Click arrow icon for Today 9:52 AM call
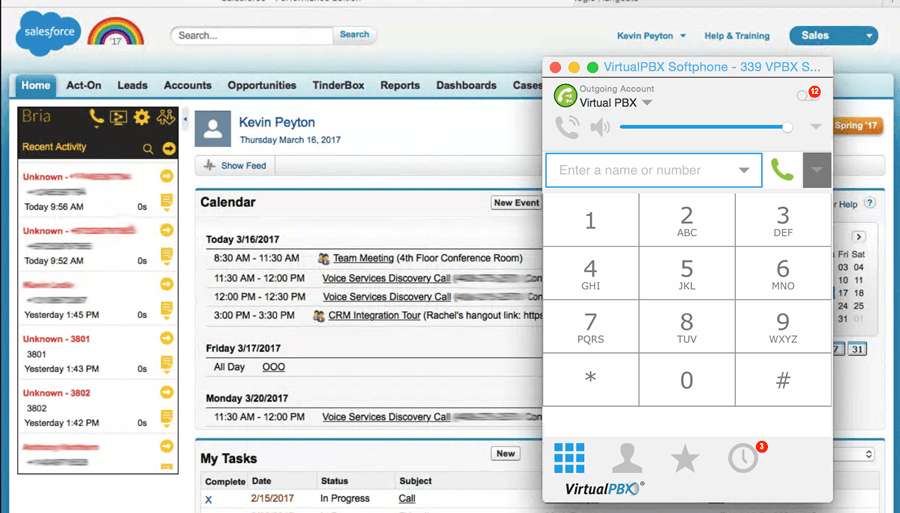 point(166,230)
